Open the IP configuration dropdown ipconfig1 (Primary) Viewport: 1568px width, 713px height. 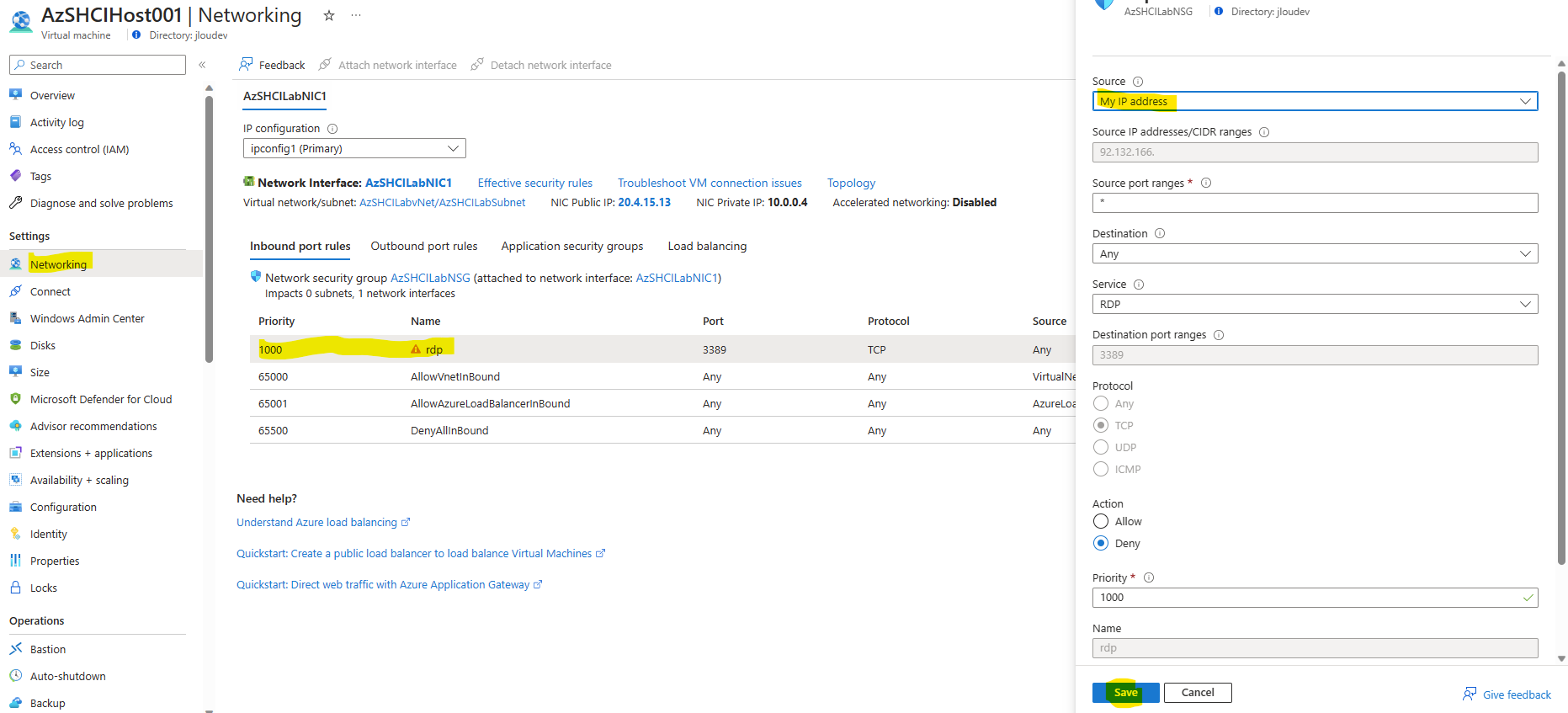[x=354, y=148]
